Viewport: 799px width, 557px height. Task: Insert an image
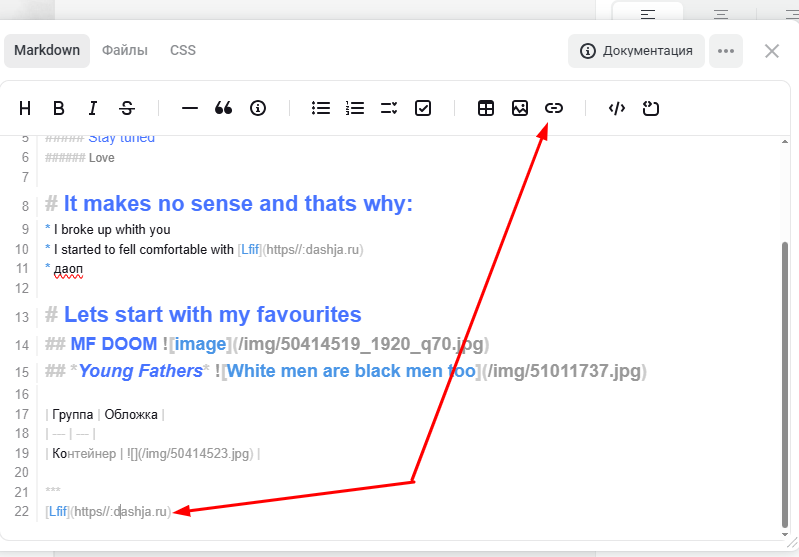(520, 108)
